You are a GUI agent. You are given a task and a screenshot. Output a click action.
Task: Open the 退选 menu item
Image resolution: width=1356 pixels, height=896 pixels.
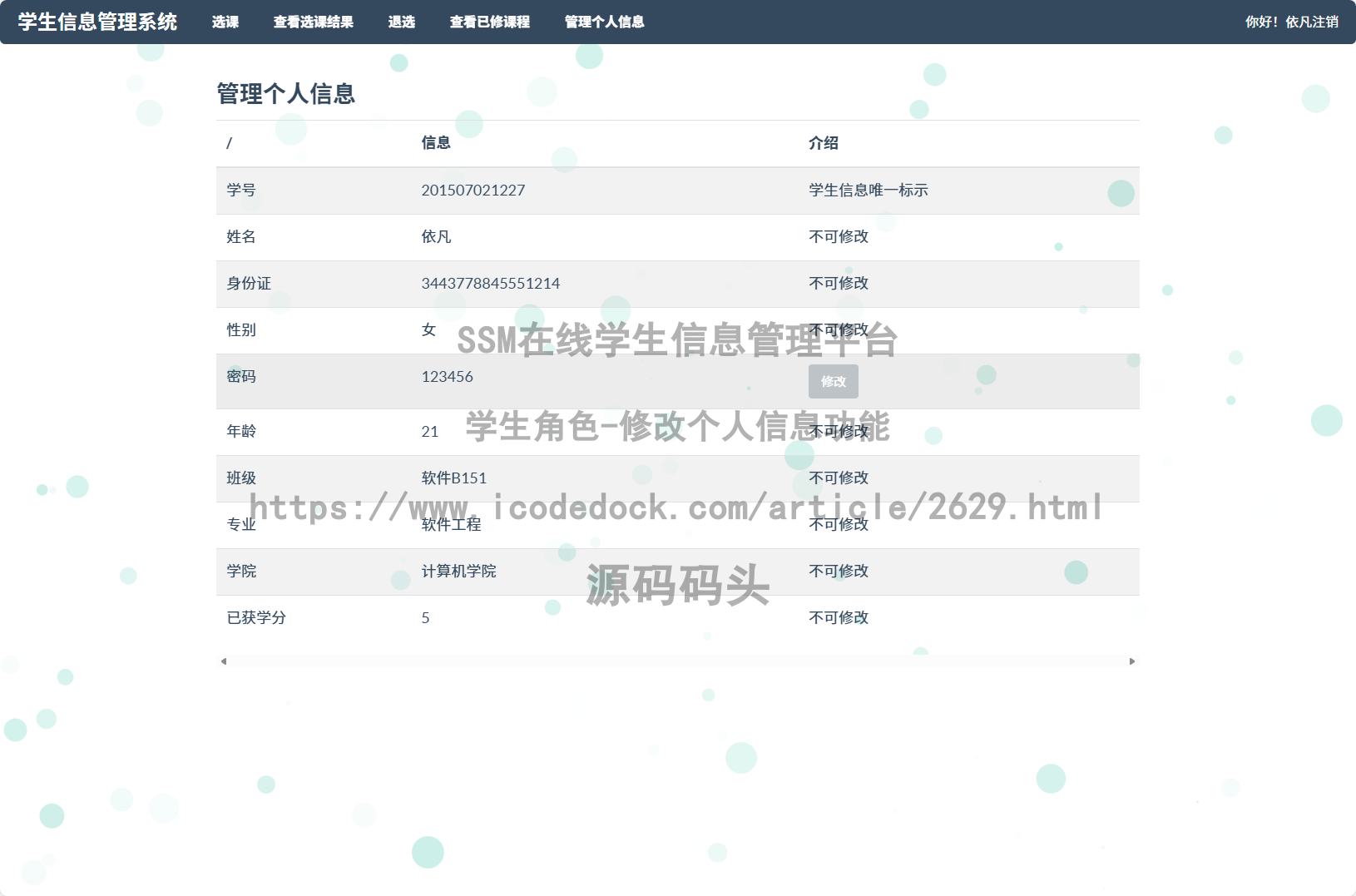click(x=402, y=22)
